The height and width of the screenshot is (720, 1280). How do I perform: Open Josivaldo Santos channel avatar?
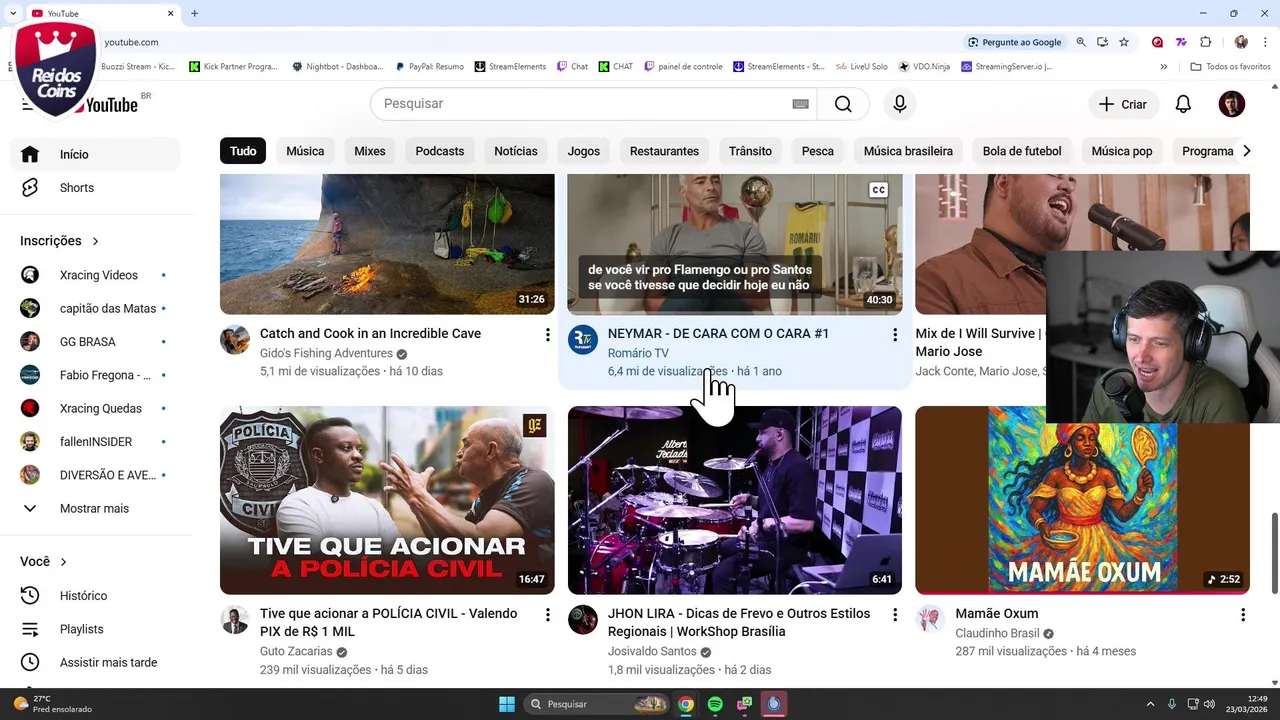(x=583, y=620)
